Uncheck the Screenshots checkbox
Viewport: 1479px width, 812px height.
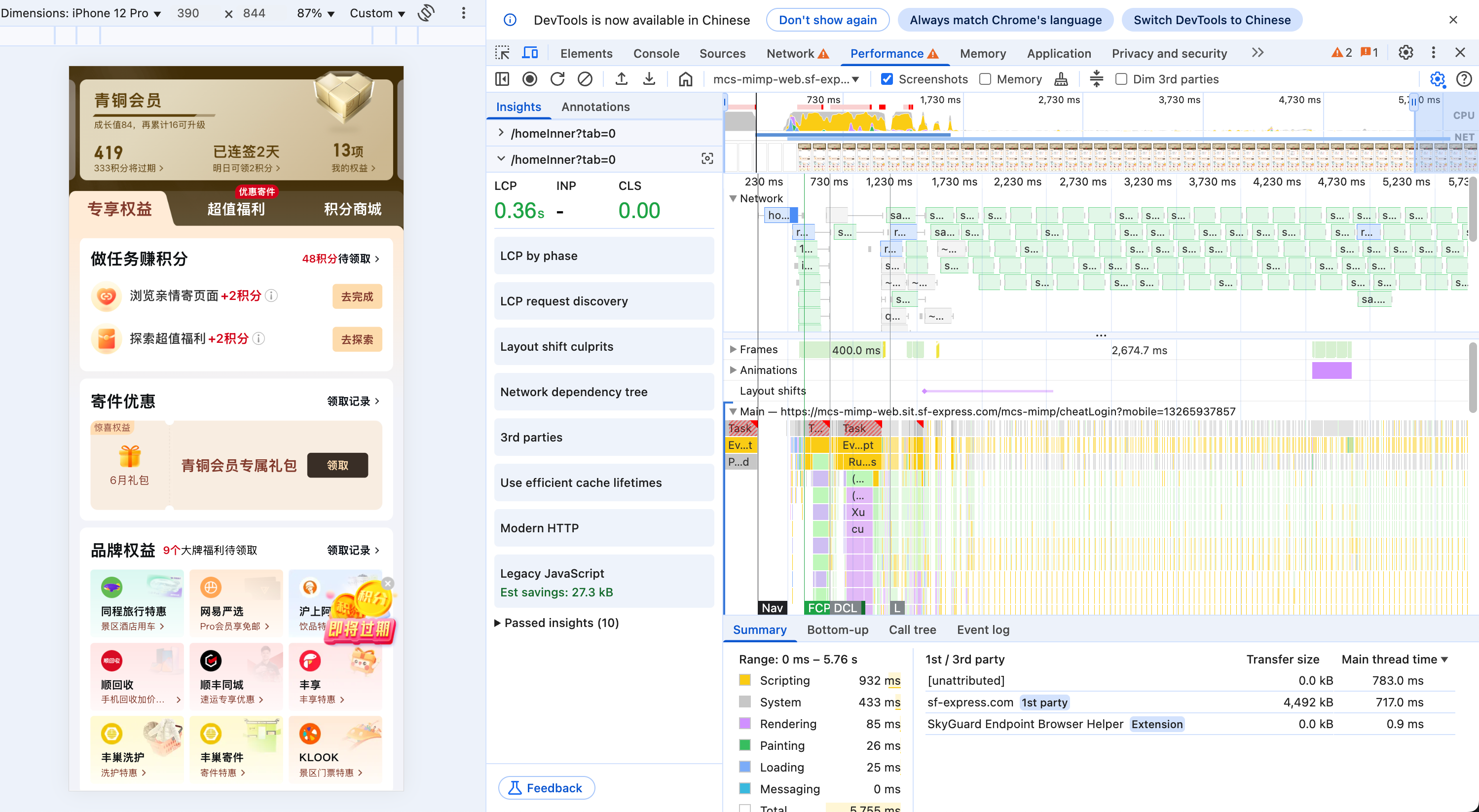tap(887, 79)
